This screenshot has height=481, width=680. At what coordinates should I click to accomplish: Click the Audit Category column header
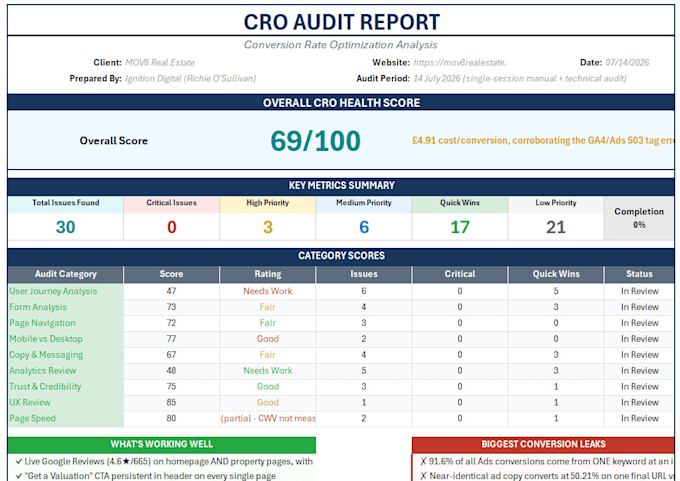click(65, 274)
